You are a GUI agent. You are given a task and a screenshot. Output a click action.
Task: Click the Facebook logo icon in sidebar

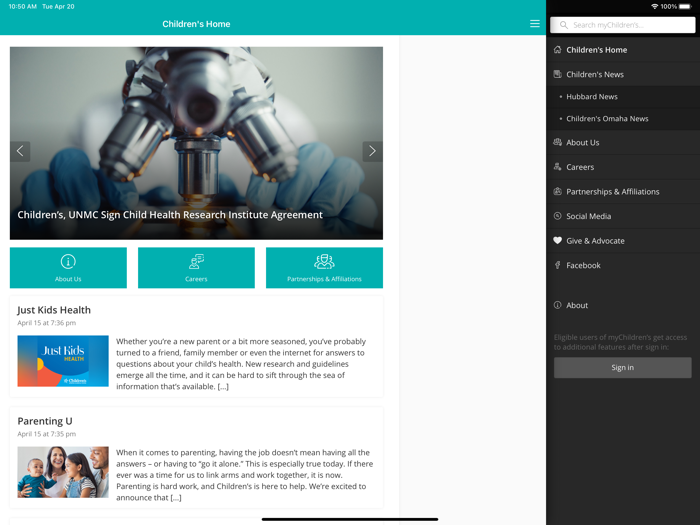click(x=558, y=265)
